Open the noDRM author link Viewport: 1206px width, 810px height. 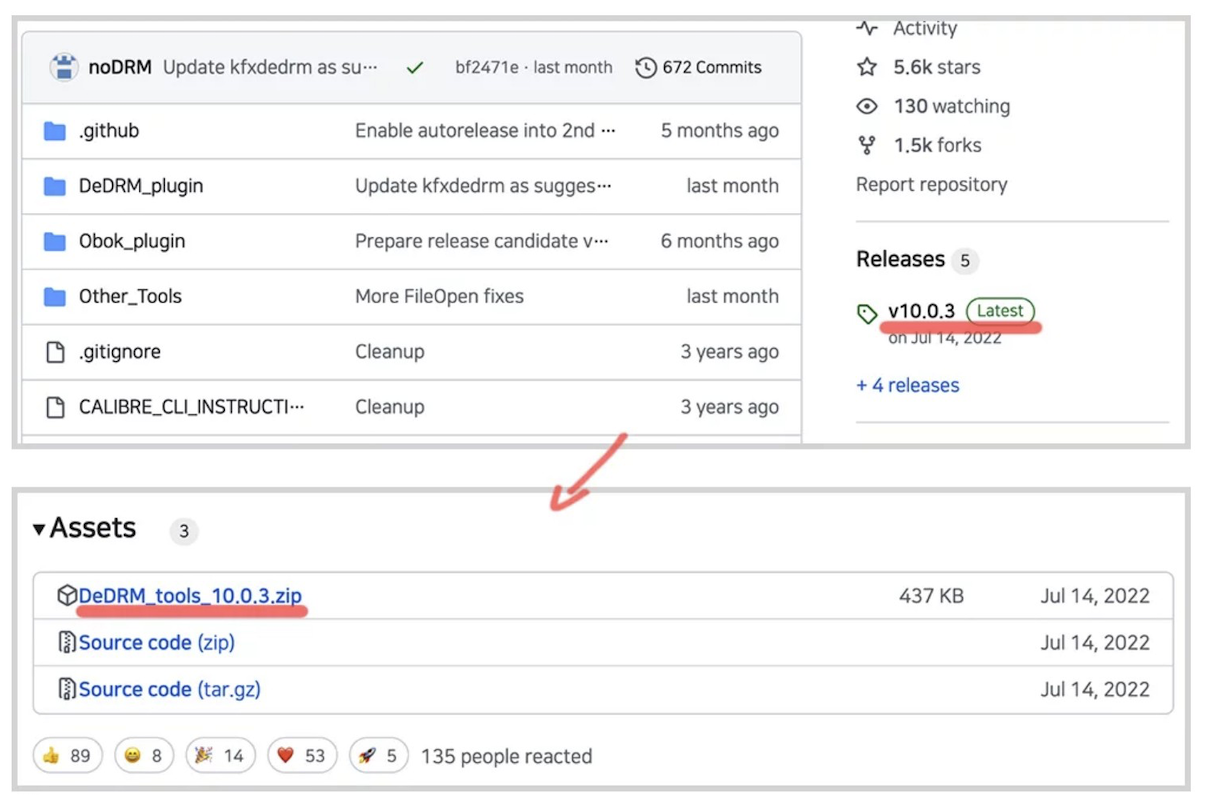click(120, 68)
